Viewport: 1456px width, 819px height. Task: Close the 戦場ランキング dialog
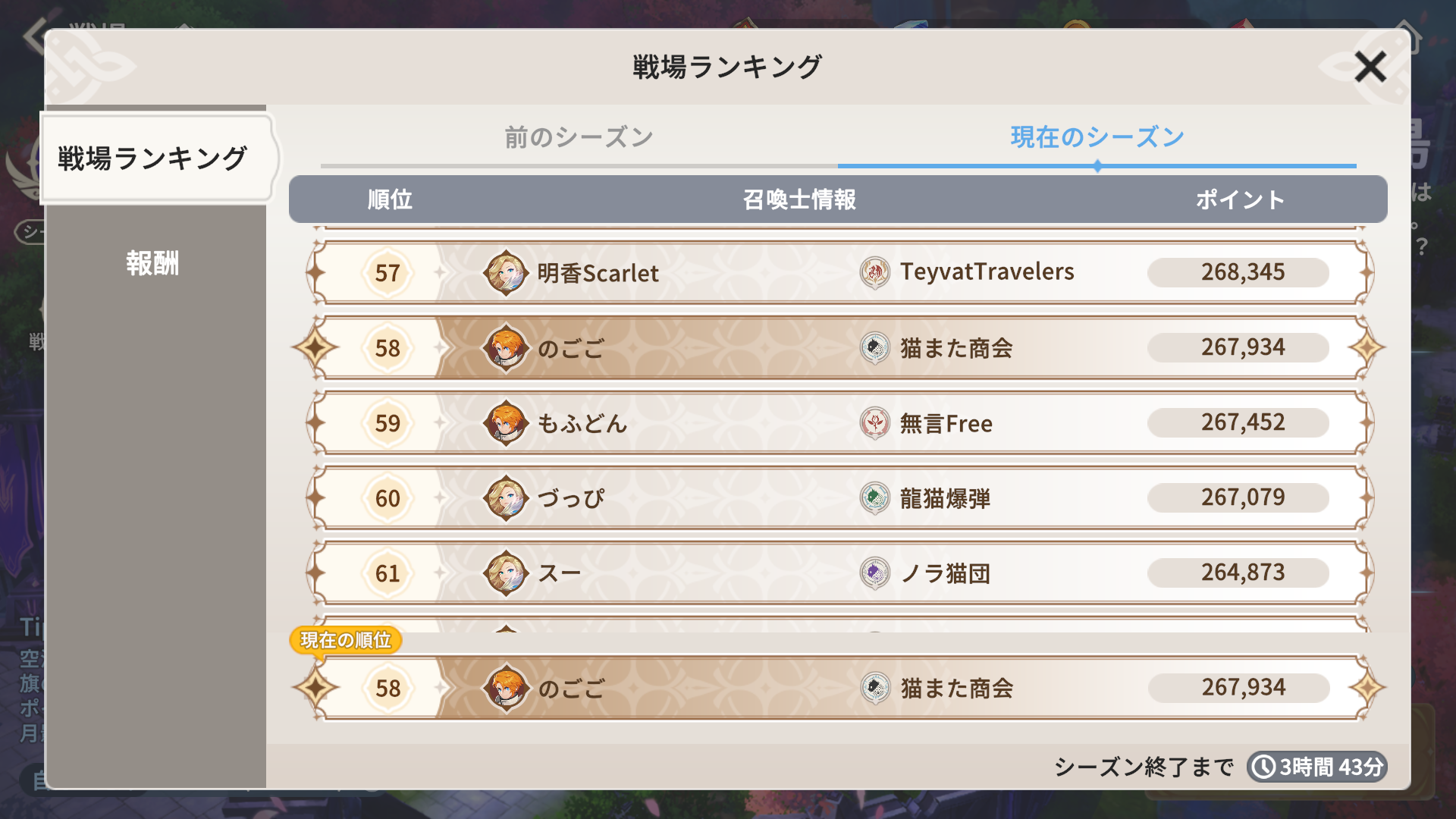coord(1370,67)
